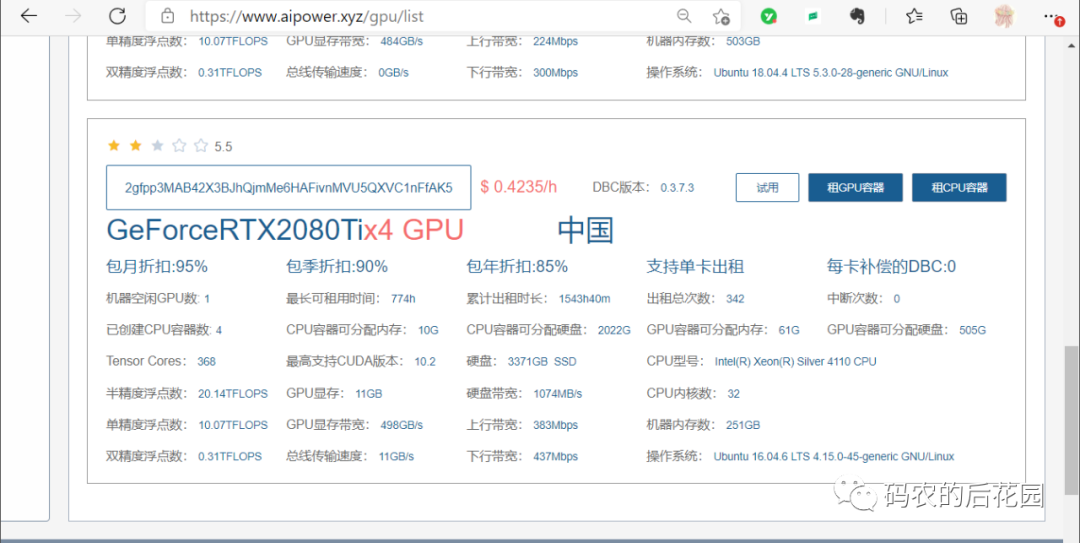Click upper card download bandwidth 300Mbps

tap(556, 72)
